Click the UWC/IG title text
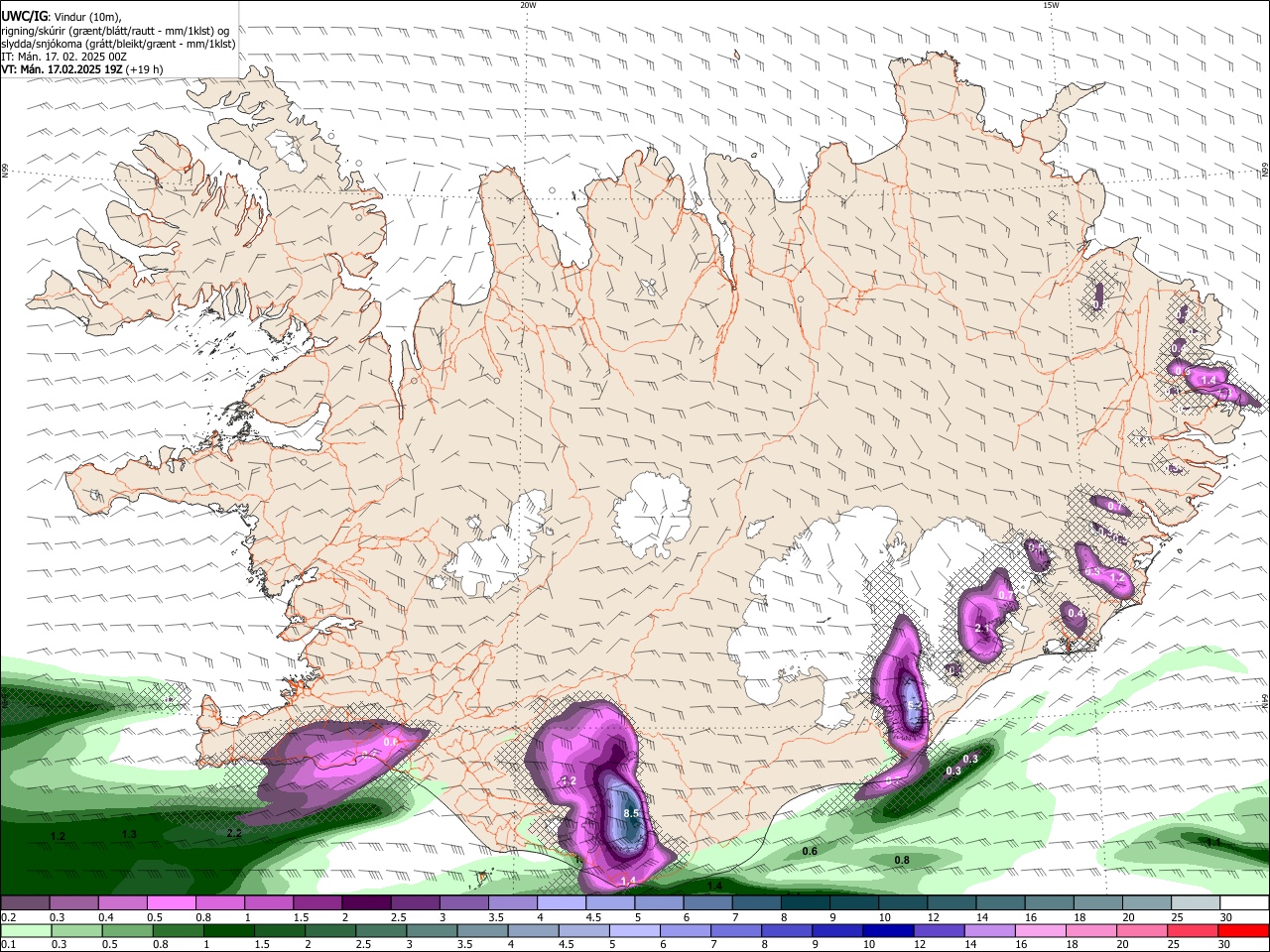The height and width of the screenshot is (952, 1270). [25, 15]
